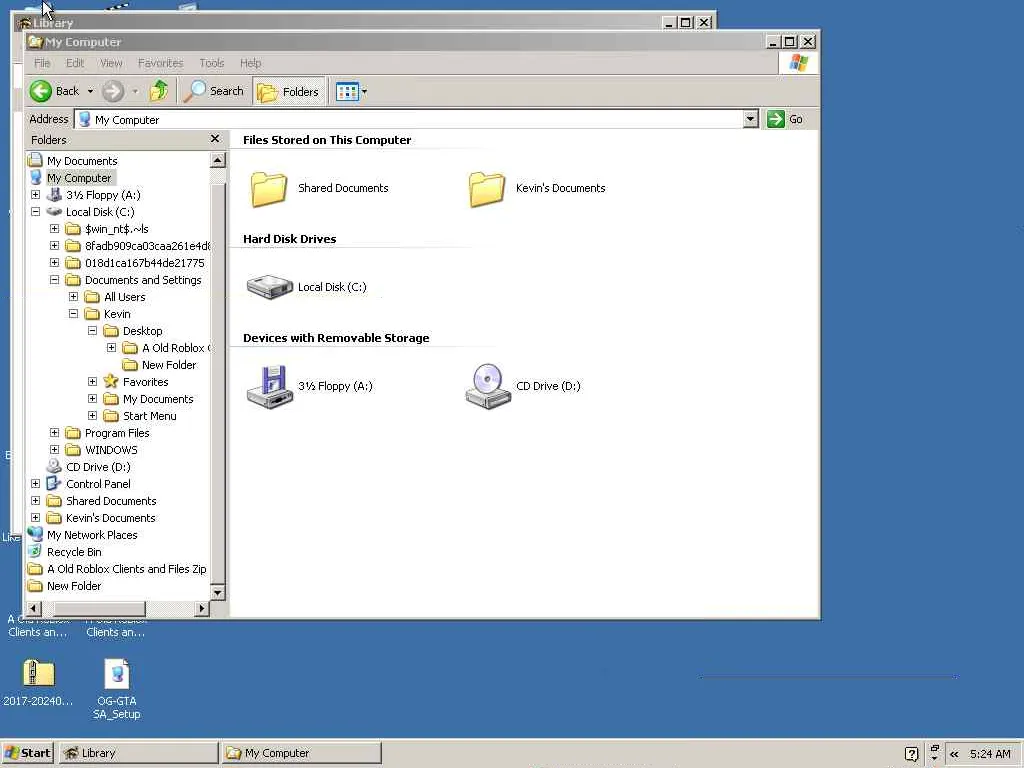Open Forward history dropdown arrow

[x=135, y=91]
